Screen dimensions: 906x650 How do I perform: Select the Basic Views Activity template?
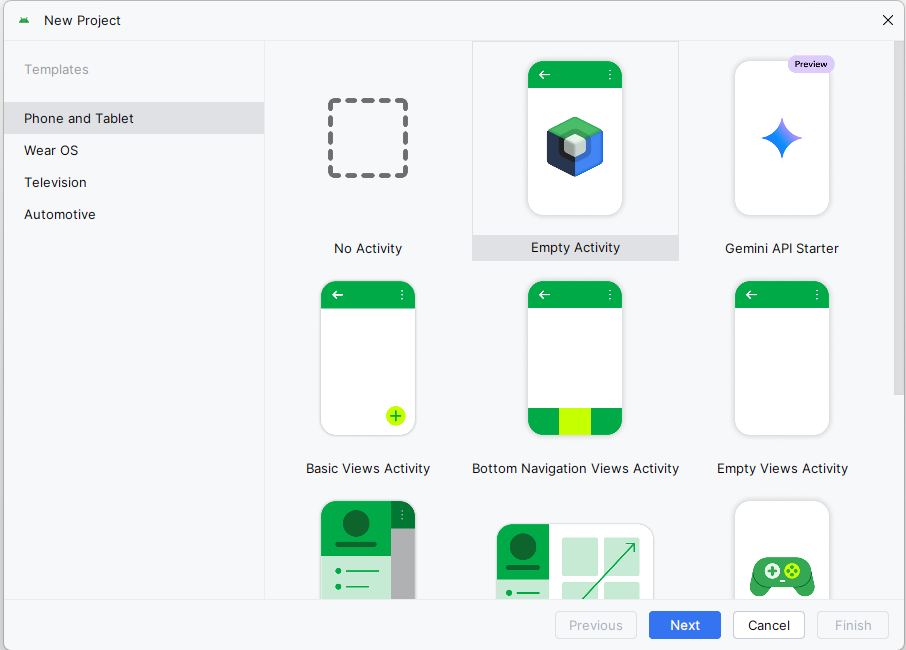click(x=368, y=358)
